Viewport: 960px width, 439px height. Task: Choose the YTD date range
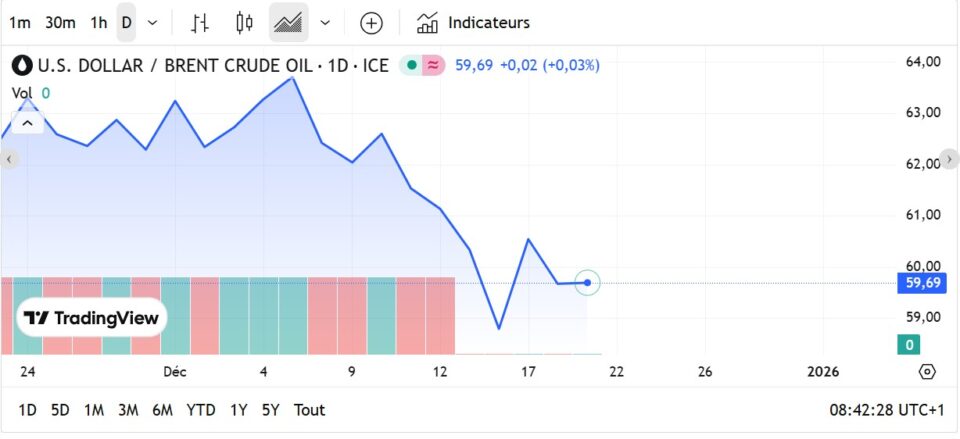(x=201, y=410)
